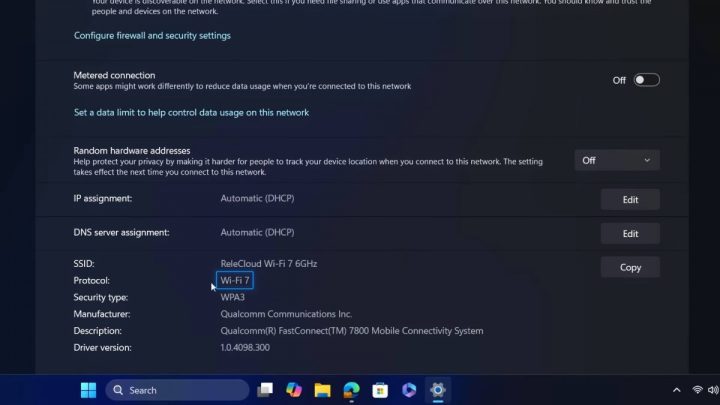720x405 pixels.
Task: Open Set a data limit link
Action: click(191, 112)
